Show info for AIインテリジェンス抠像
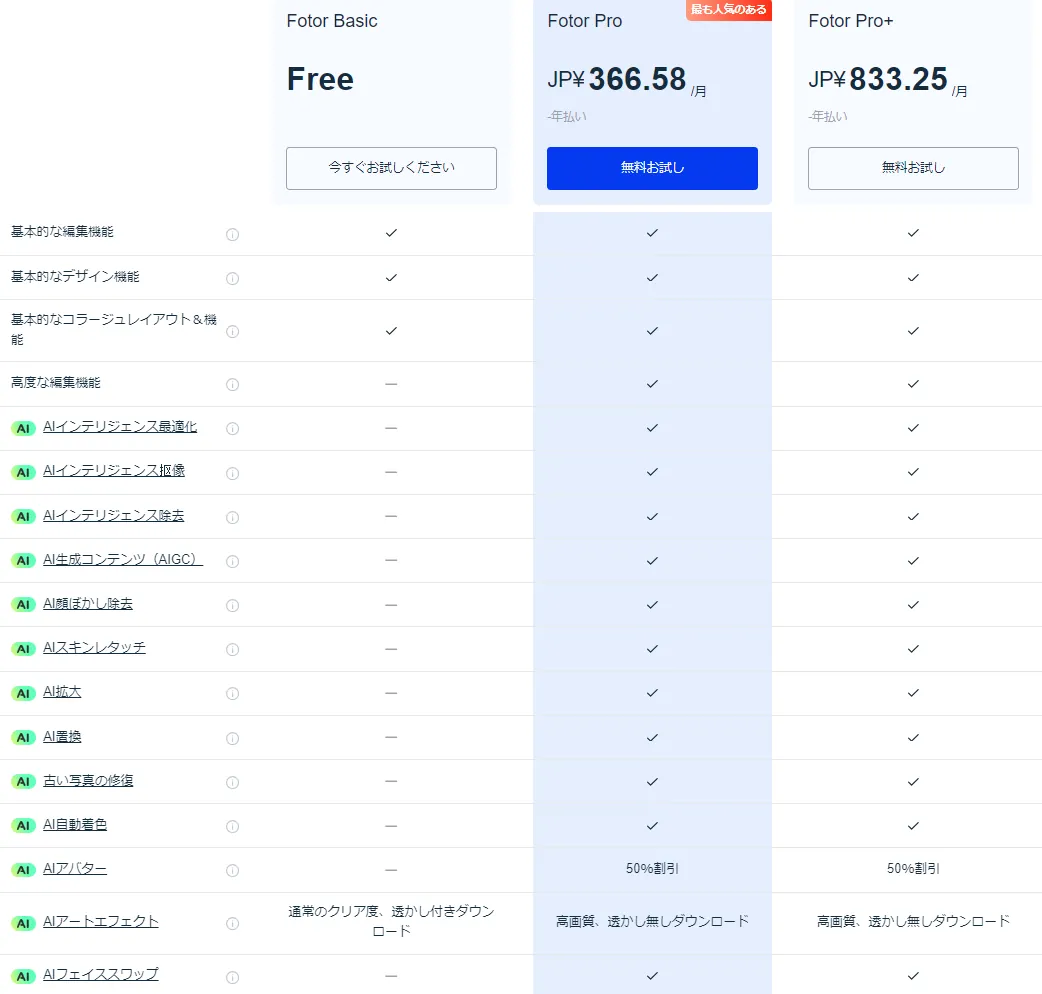1042x994 pixels. 233,473
